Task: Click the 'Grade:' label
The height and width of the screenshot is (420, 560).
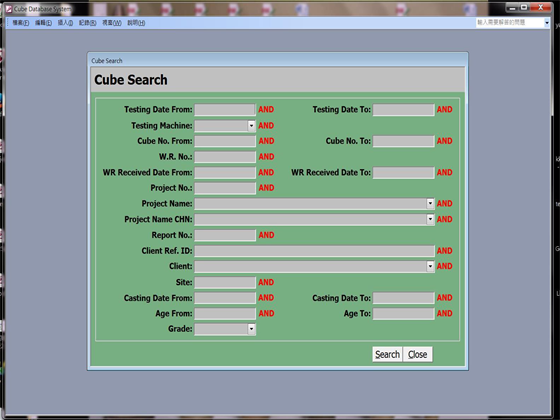Action: pos(180,329)
